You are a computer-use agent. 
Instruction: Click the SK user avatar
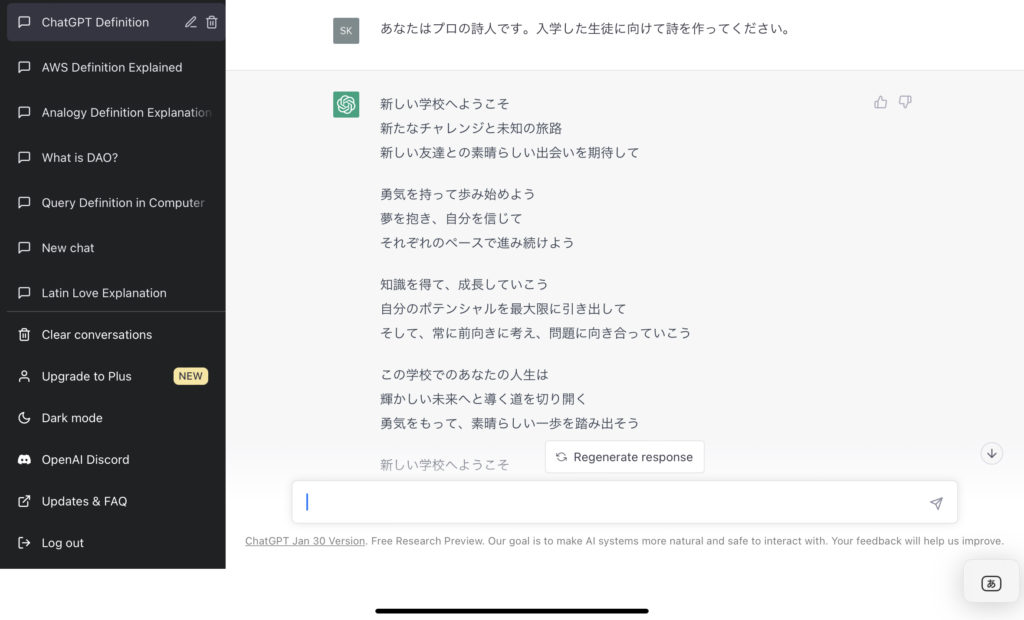click(x=345, y=30)
